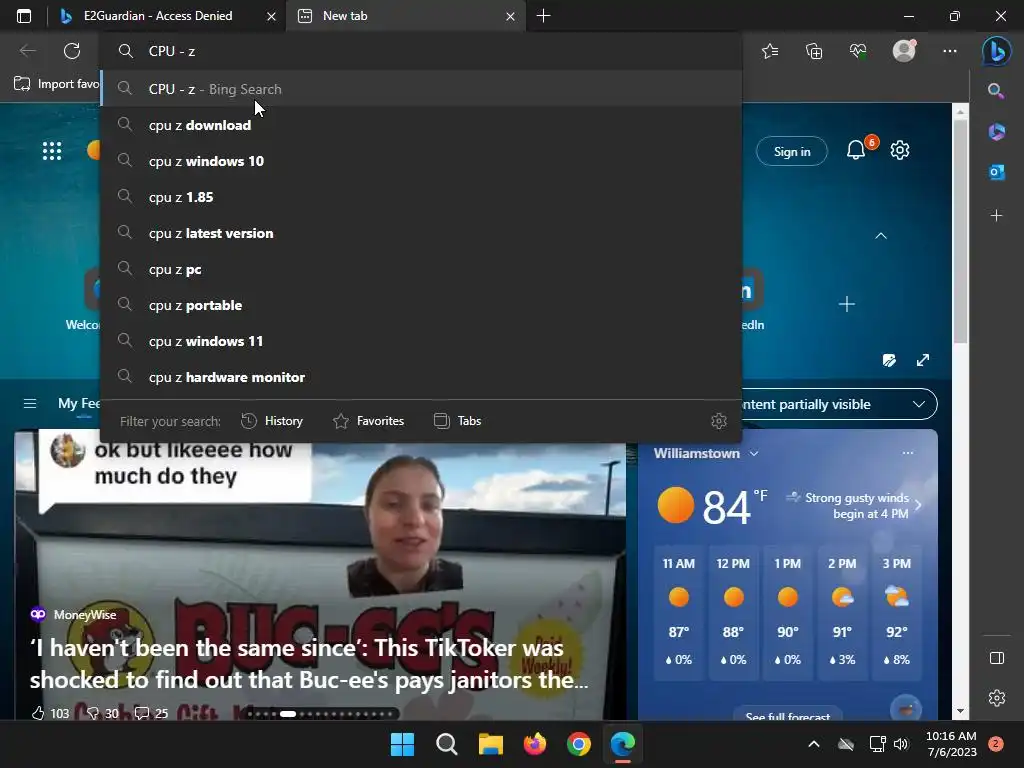
Task: Open weather card more options ellipsis
Action: point(908,453)
